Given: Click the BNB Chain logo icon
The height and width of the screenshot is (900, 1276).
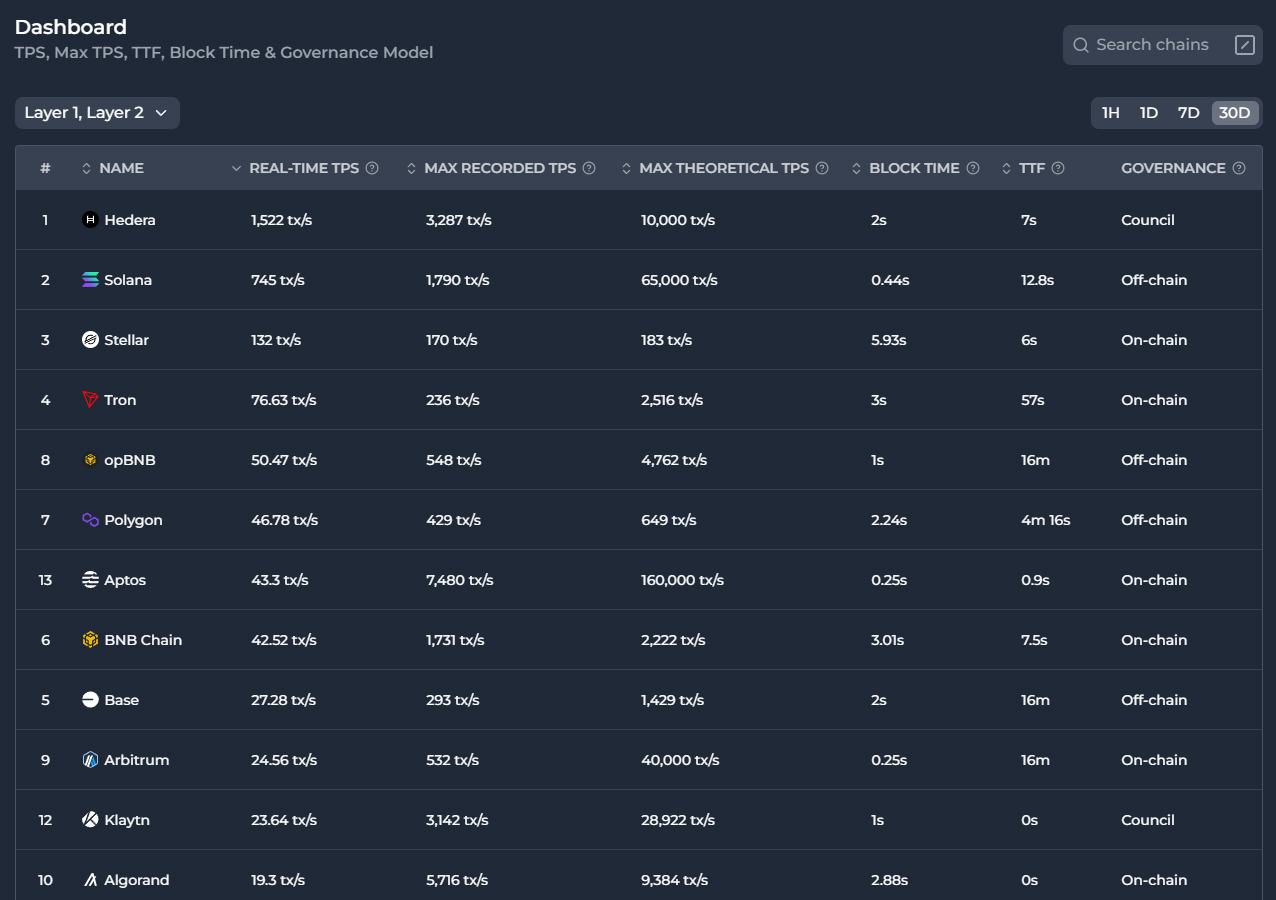Looking at the screenshot, I should (x=90, y=640).
